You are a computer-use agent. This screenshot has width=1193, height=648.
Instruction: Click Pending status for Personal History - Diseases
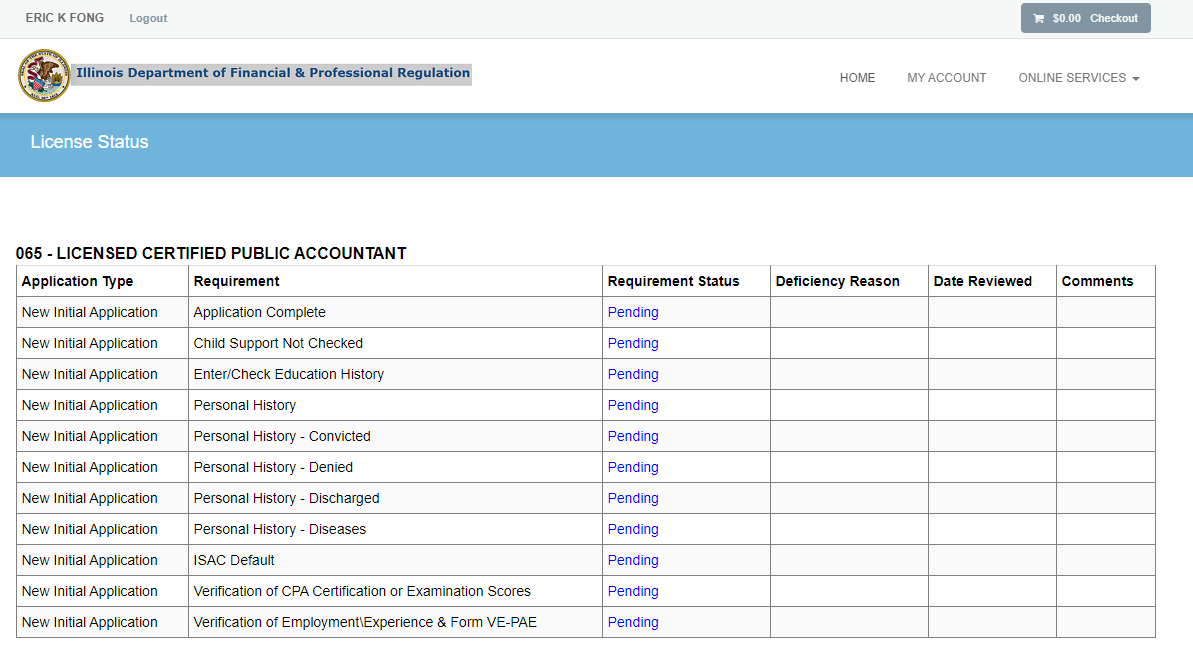pos(633,529)
